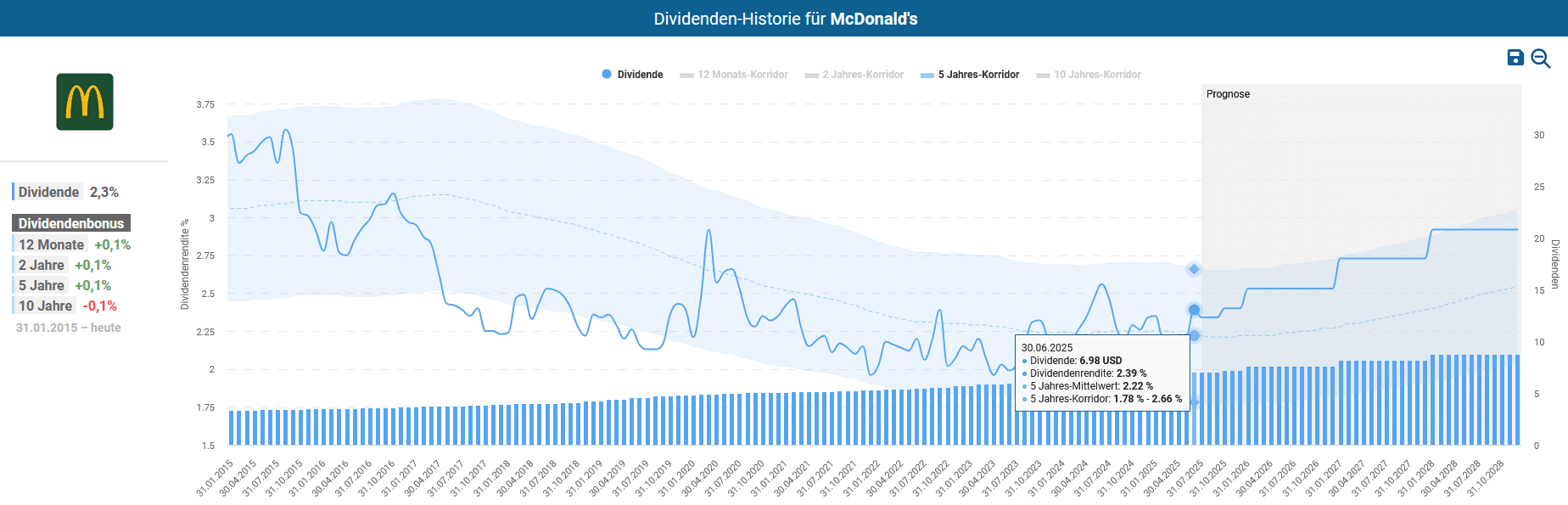The height and width of the screenshot is (505, 1568).
Task: Click the Dividenden-Historie für McDonald's title
Action: click(x=785, y=19)
